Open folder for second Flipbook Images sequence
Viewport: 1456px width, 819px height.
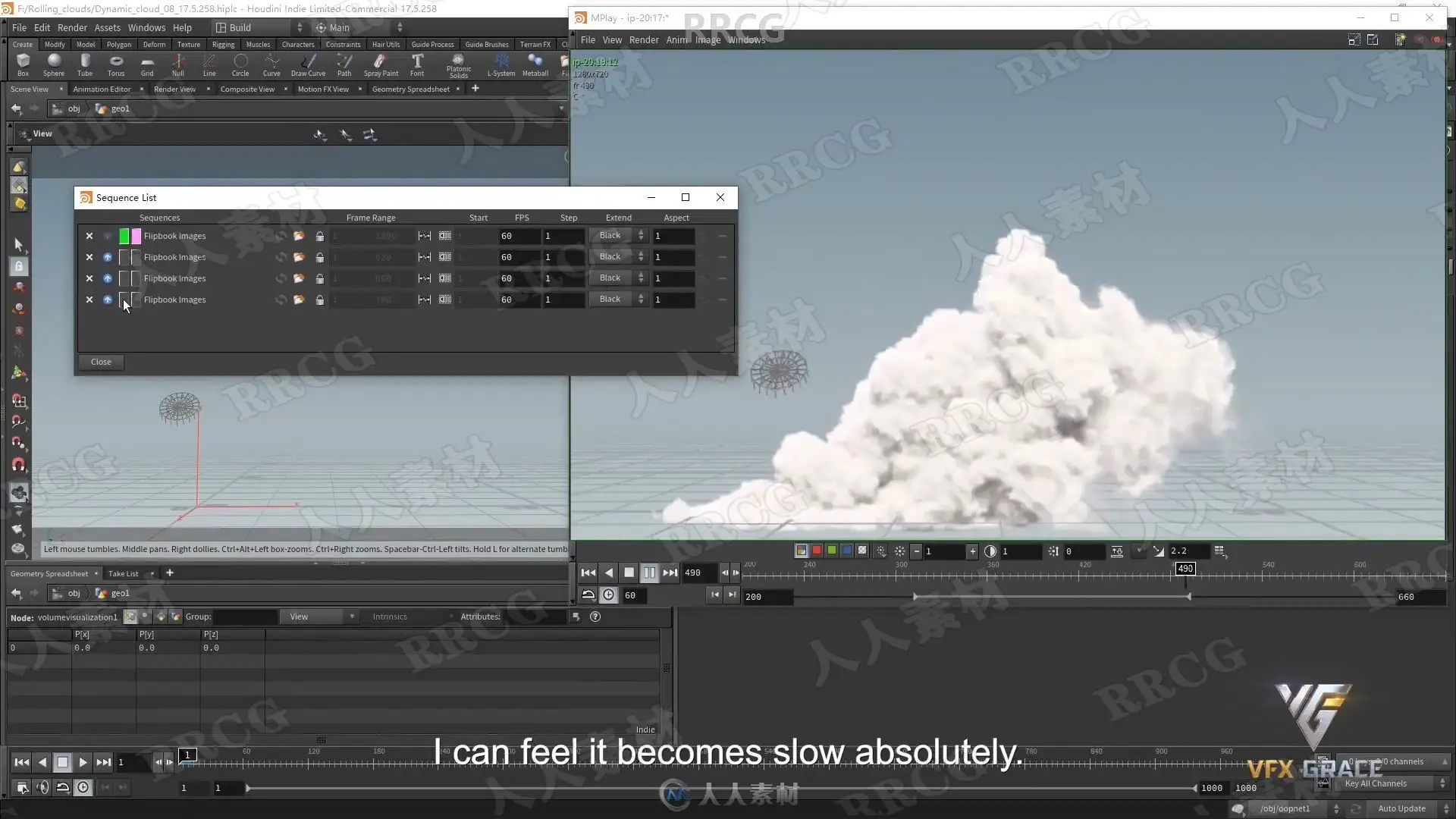click(299, 257)
